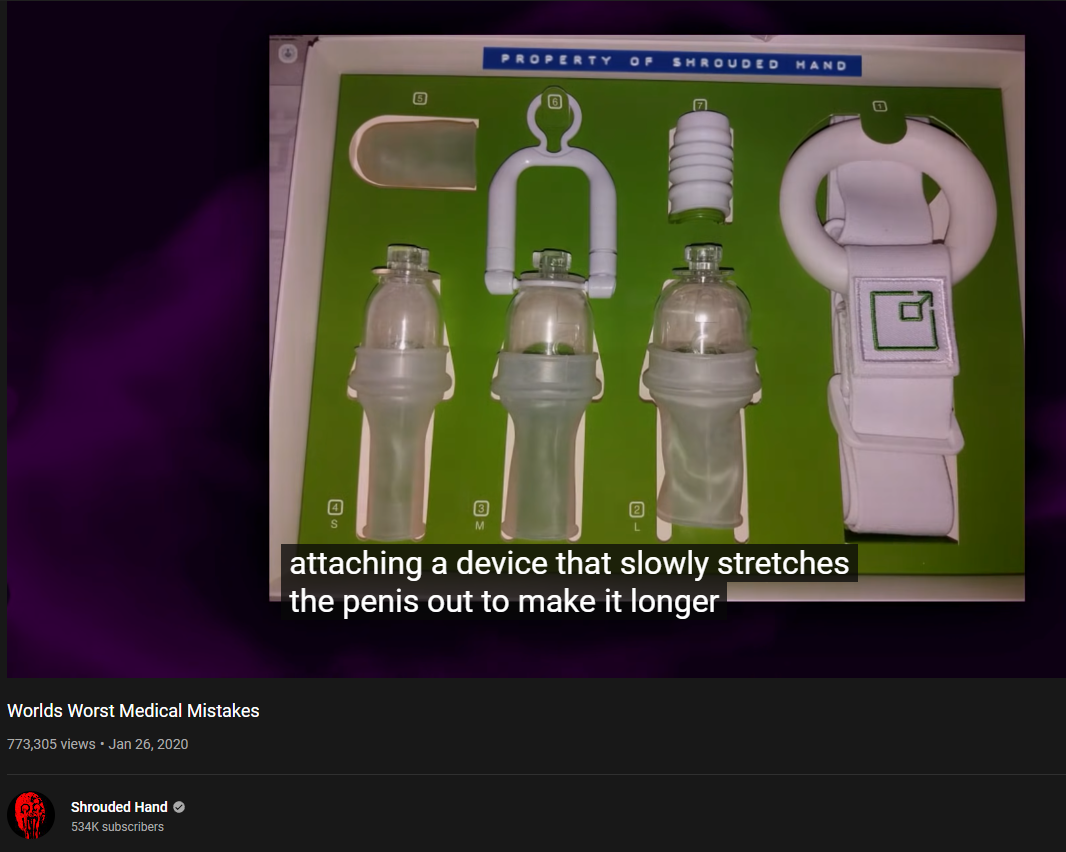The width and height of the screenshot is (1066, 852).
Task: Click the numbered 5 label in video
Action: click(420, 99)
